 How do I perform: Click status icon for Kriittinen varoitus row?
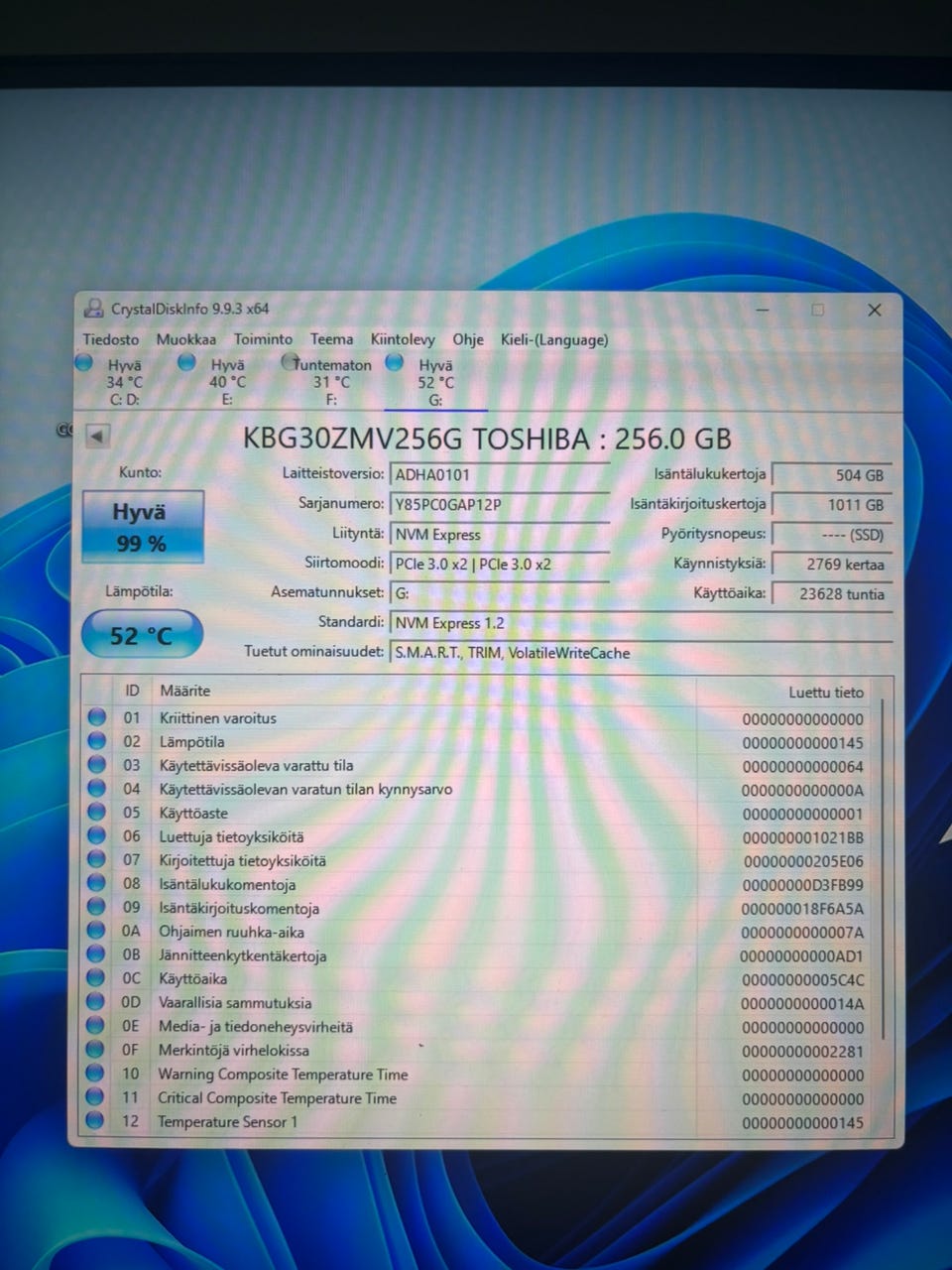pyautogui.click(x=96, y=717)
